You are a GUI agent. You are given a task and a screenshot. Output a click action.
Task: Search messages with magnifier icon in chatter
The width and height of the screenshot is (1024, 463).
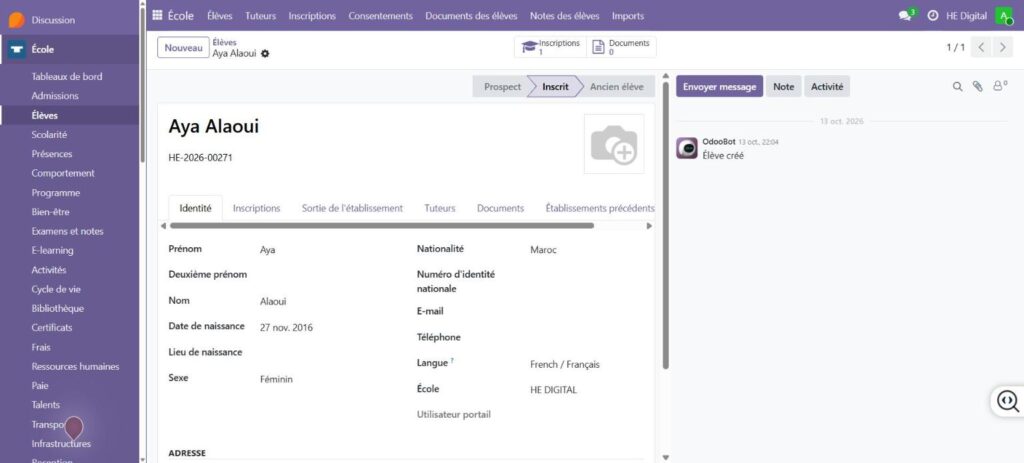[x=957, y=86]
